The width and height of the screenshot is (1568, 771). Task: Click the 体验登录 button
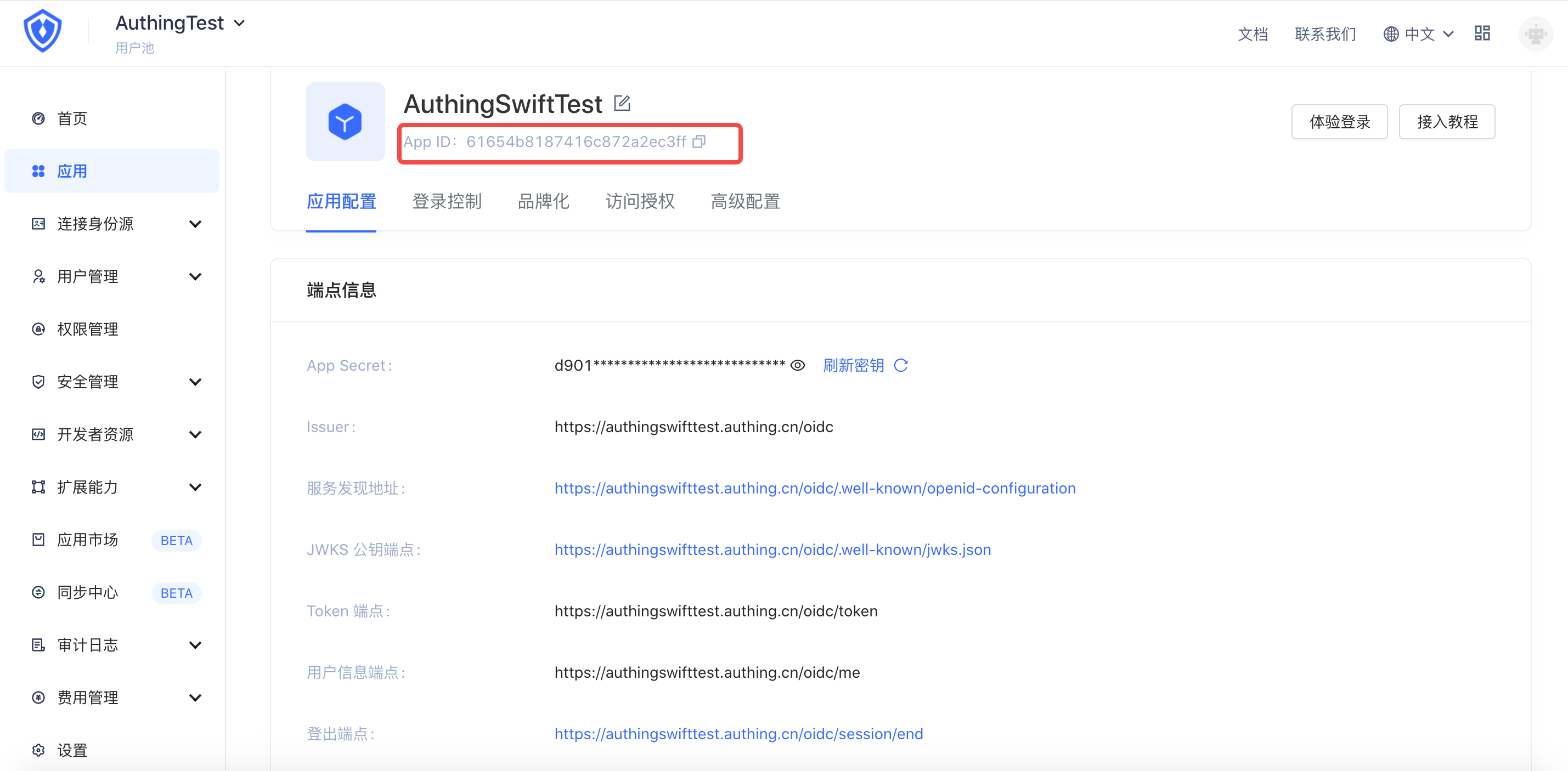click(x=1339, y=122)
